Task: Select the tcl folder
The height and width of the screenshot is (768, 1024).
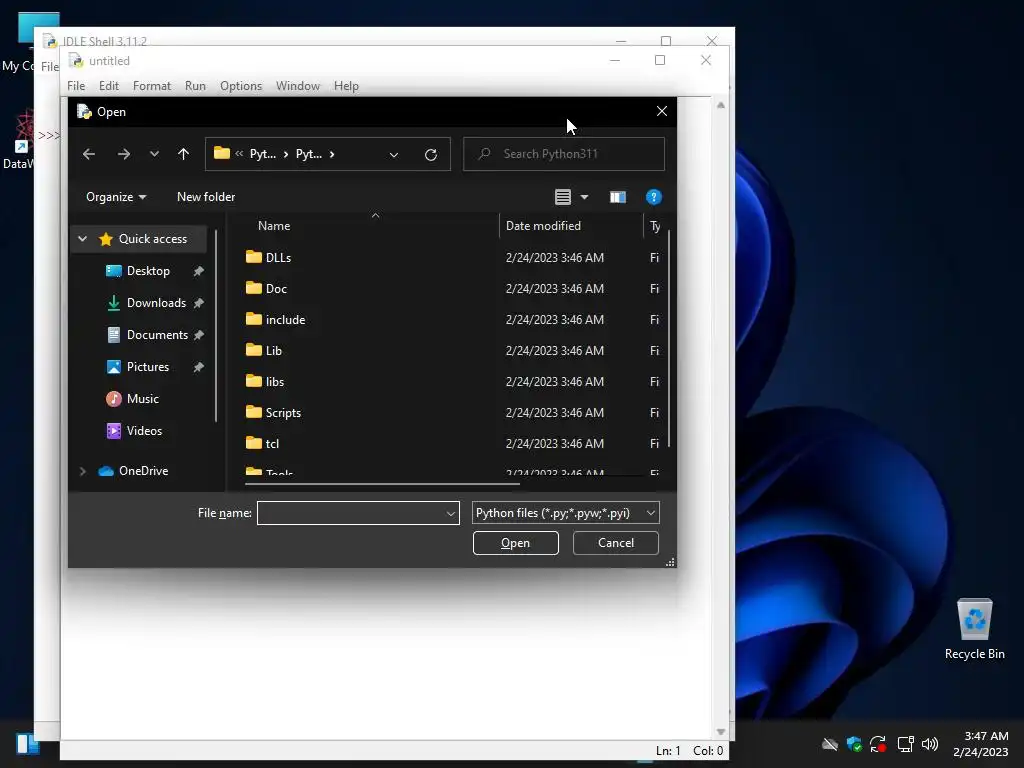Action: 272,443
